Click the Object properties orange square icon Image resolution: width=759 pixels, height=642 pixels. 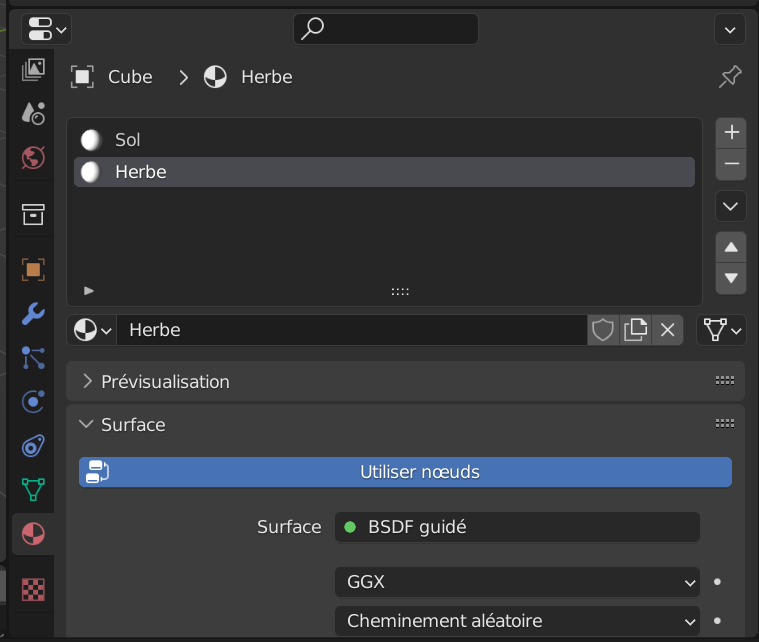[x=33, y=269]
